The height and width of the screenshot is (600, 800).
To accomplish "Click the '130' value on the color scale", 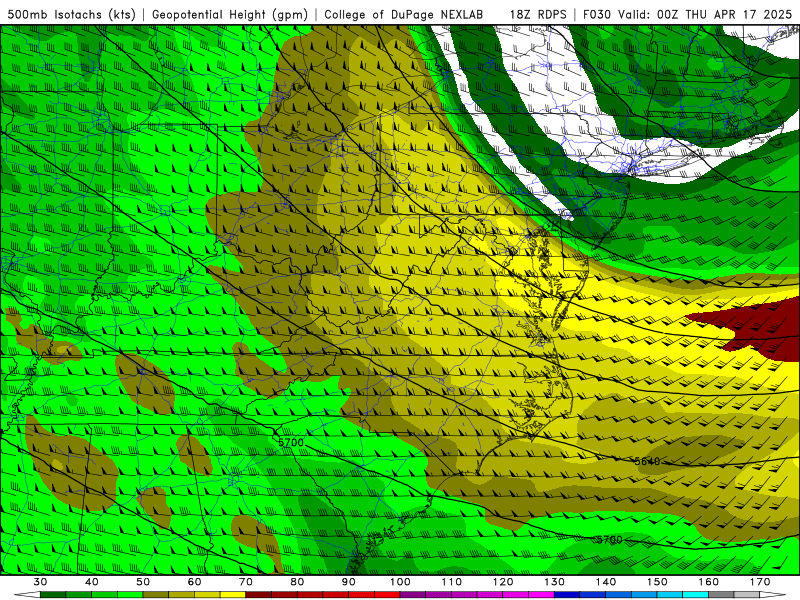I will [555, 582].
